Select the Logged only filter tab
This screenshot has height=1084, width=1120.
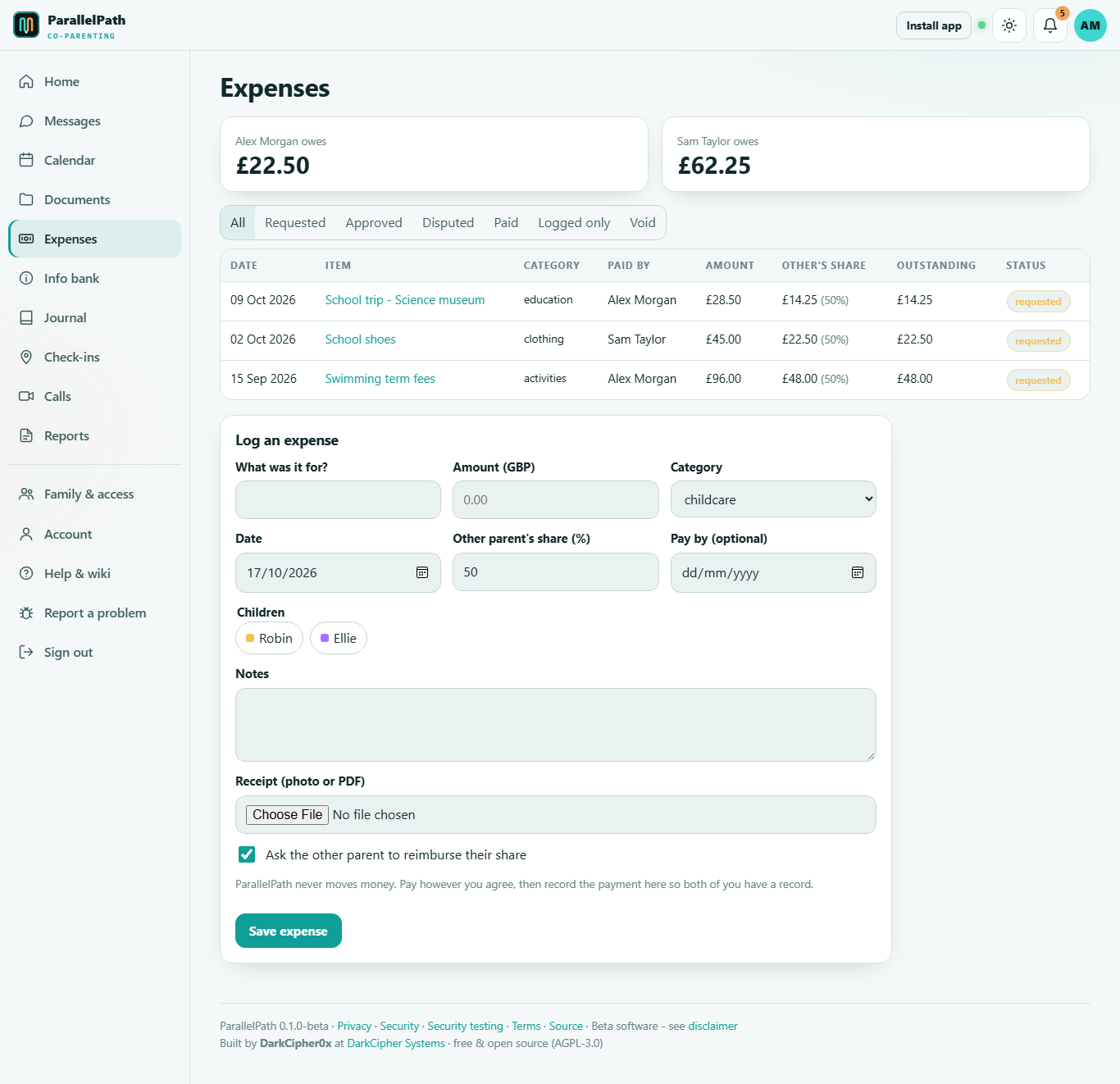574,222
